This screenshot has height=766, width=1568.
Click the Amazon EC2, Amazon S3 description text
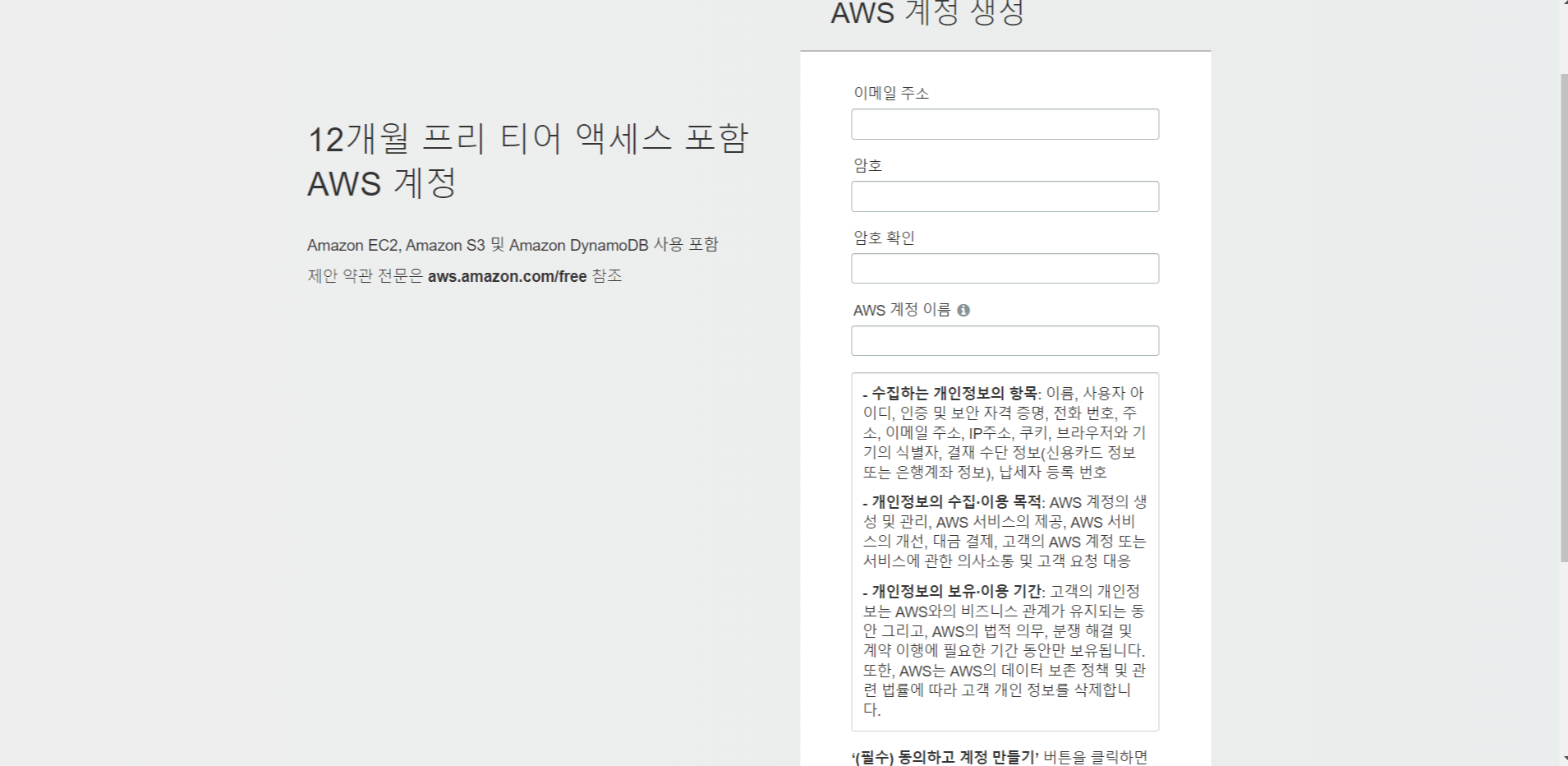513,245
